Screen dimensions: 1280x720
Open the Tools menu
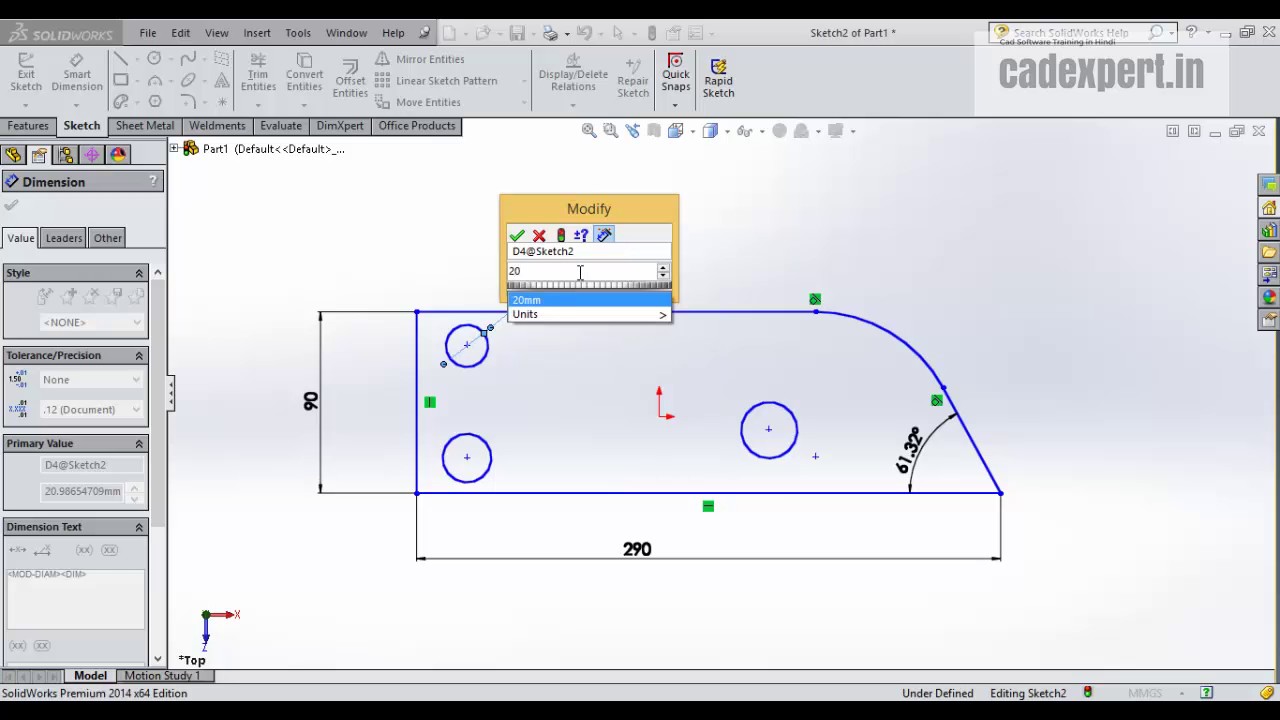click(x=298, y=33)
